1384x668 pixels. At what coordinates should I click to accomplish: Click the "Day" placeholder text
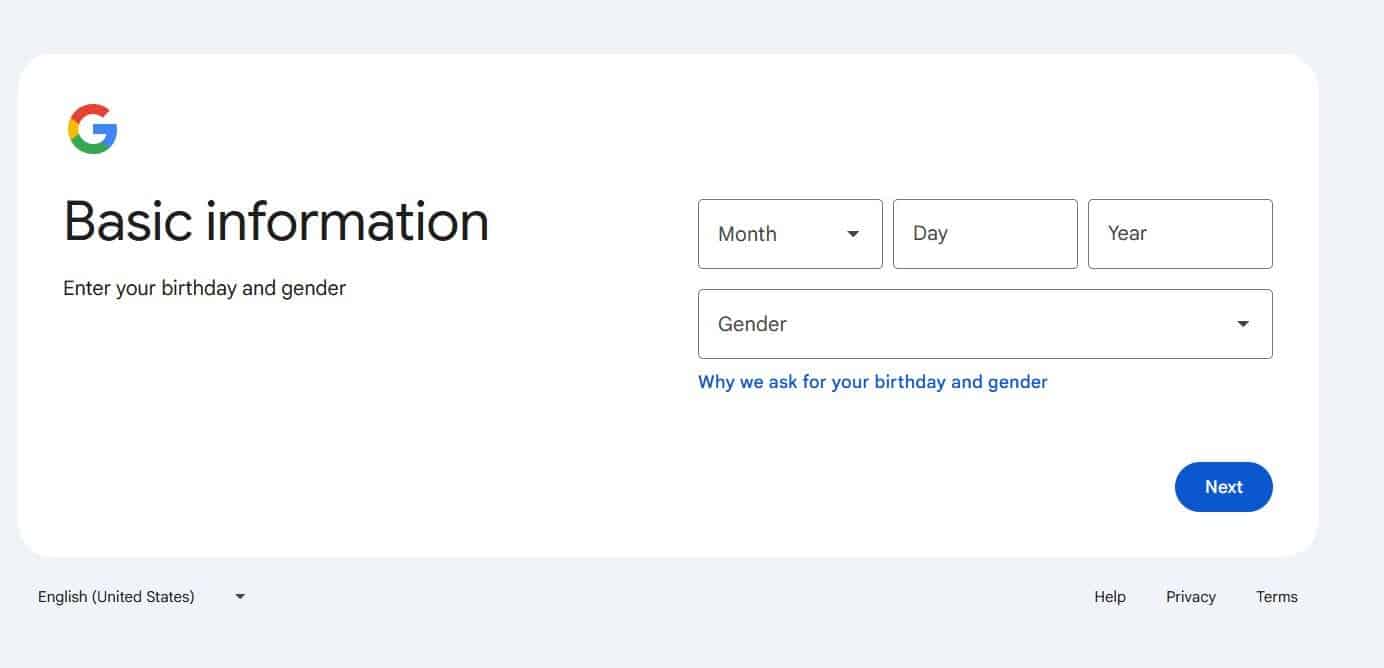coord(930,233)
